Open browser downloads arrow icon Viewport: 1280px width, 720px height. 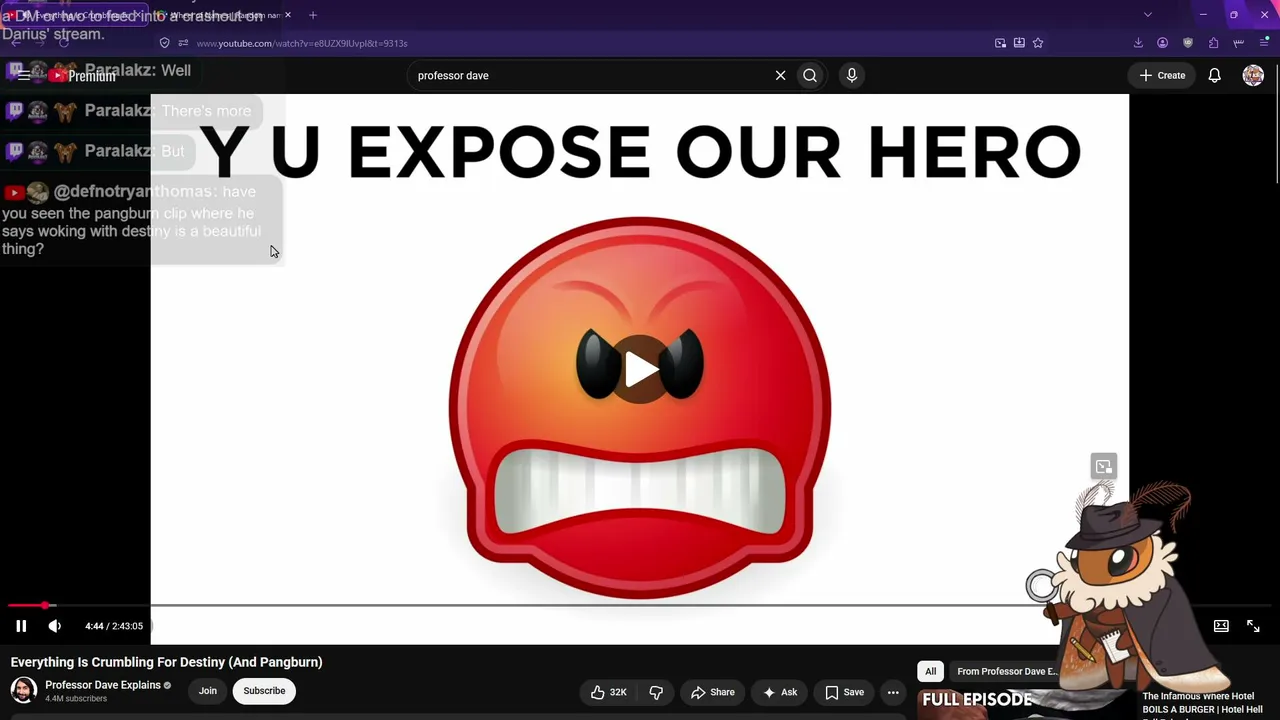click(1138, 43)
